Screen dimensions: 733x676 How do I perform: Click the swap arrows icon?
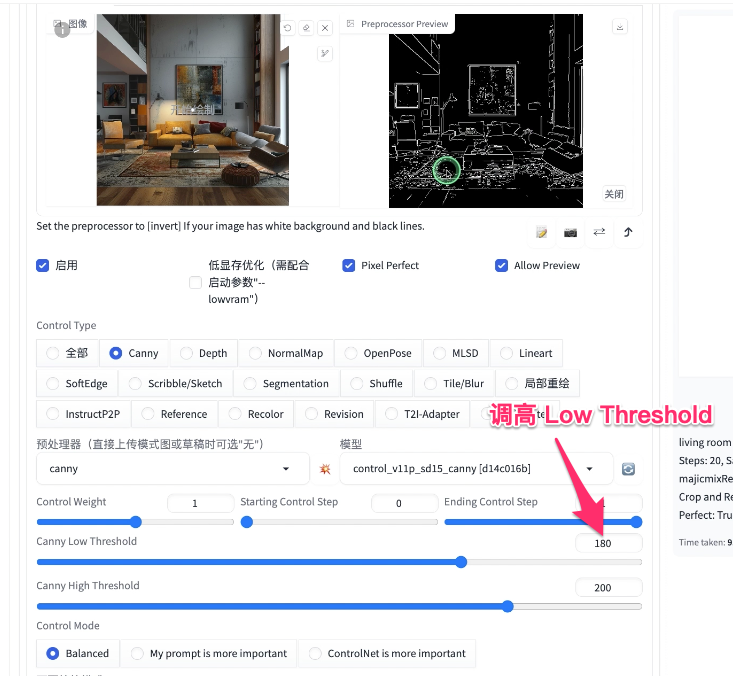pyautogui.click(x=599, y=232)
